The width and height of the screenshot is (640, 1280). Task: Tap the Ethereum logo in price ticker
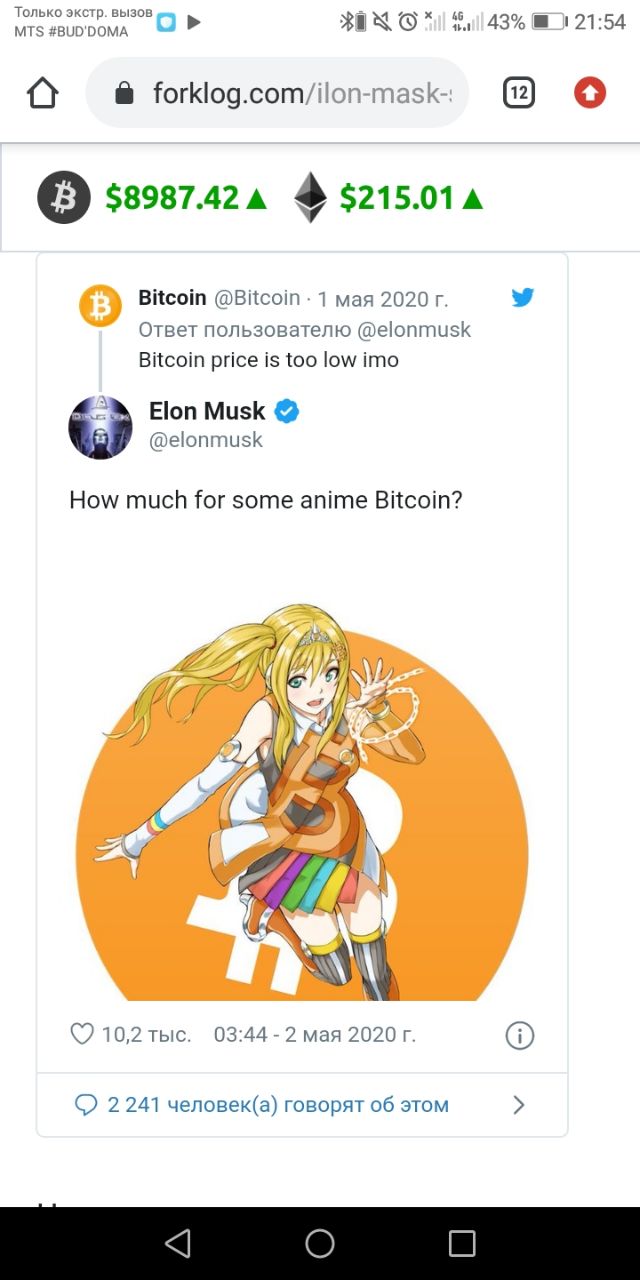[x=310, y=197]
